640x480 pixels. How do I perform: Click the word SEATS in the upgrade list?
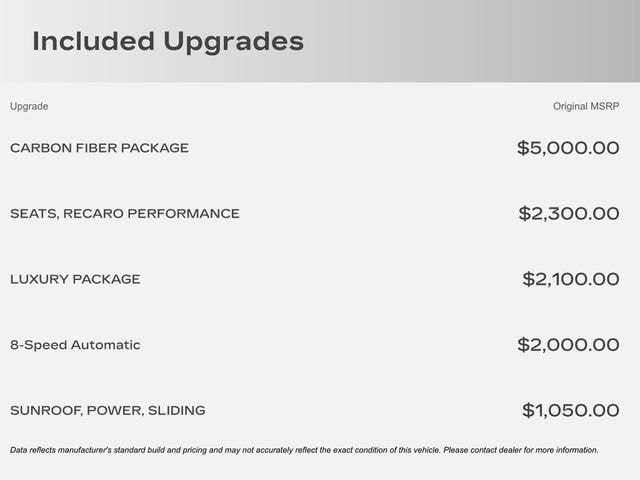click(x=31, y=214)
